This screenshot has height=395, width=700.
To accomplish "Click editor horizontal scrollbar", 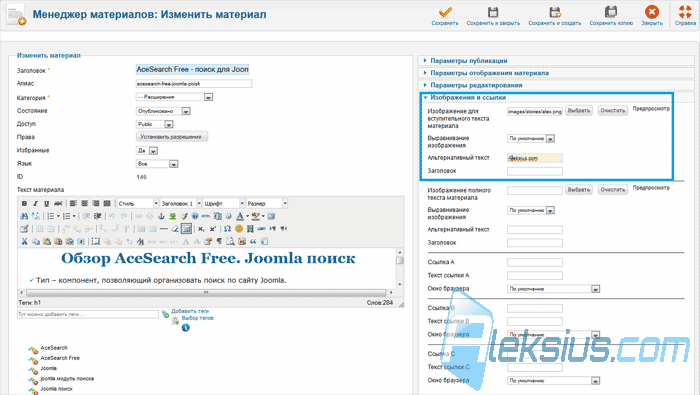I will coord(206,293).
